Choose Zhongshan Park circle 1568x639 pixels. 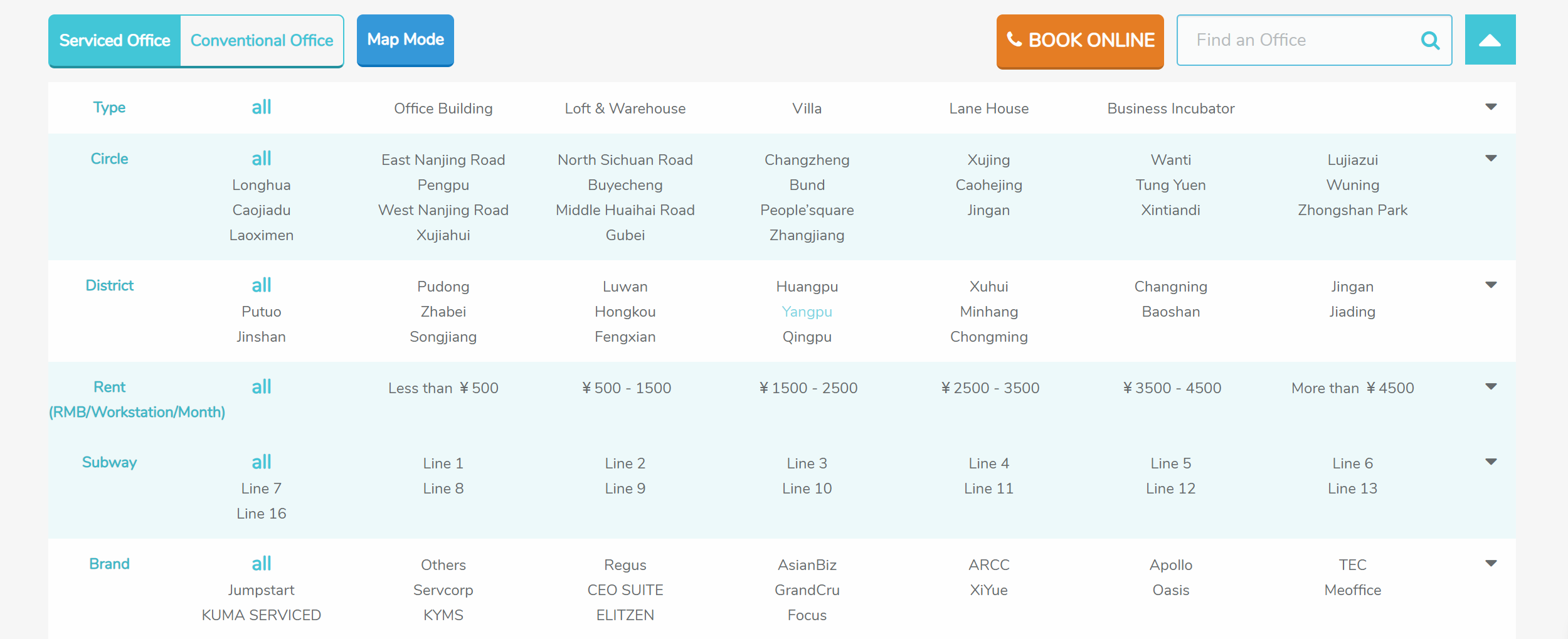click(1353, 210)
